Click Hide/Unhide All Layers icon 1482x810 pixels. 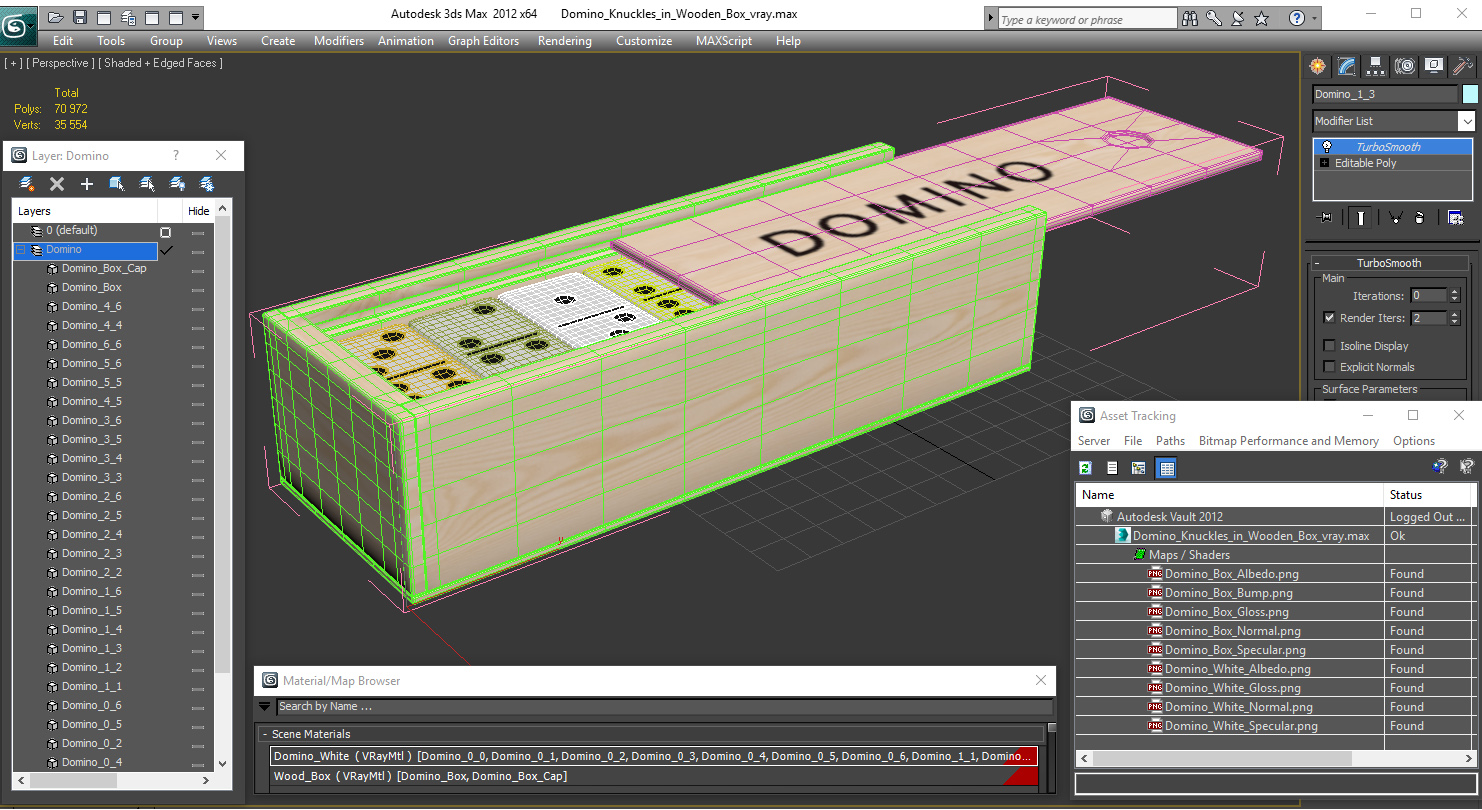[177, 184]
